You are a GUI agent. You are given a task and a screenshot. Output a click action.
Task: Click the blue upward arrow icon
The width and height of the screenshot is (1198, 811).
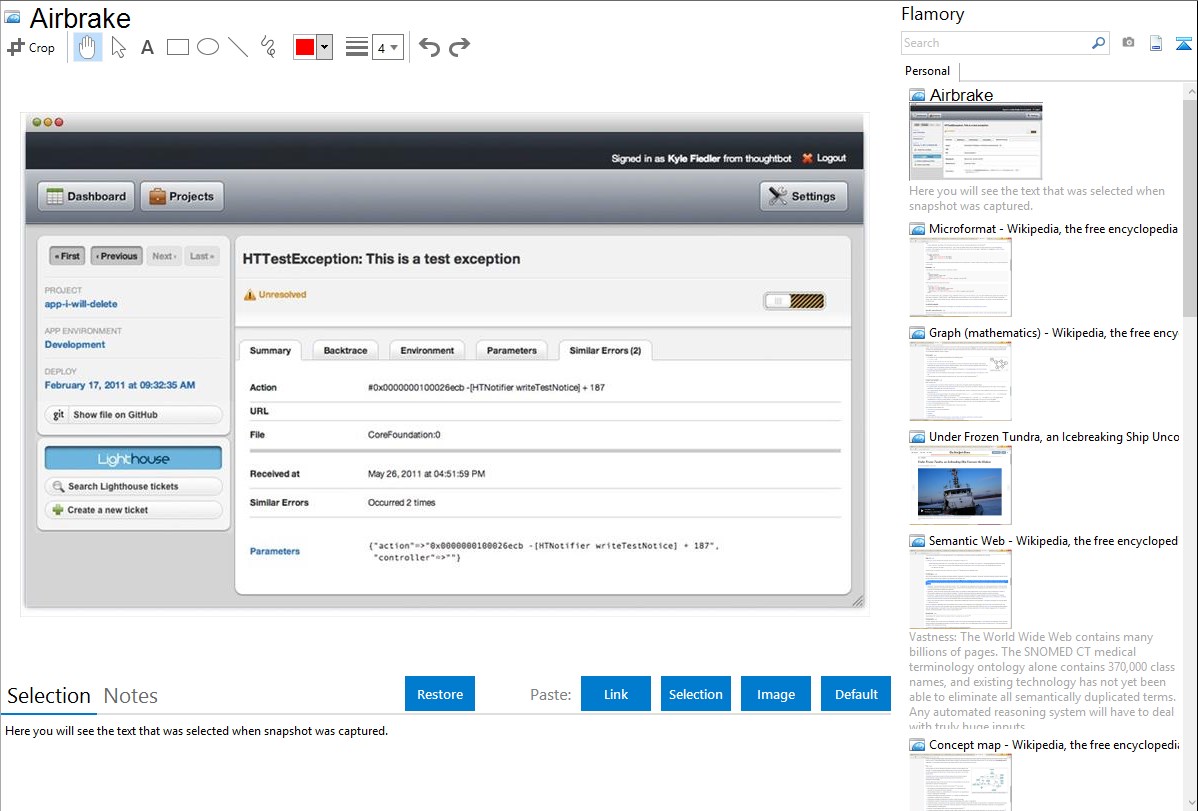(x=1183, y=43)
